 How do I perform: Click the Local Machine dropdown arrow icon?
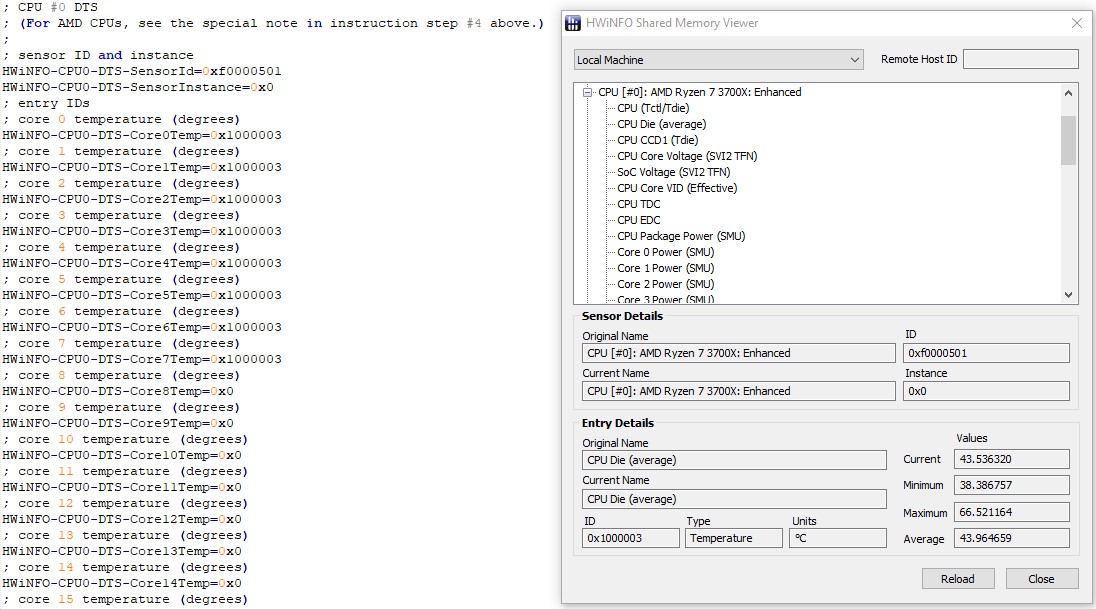tap(856, 59)
